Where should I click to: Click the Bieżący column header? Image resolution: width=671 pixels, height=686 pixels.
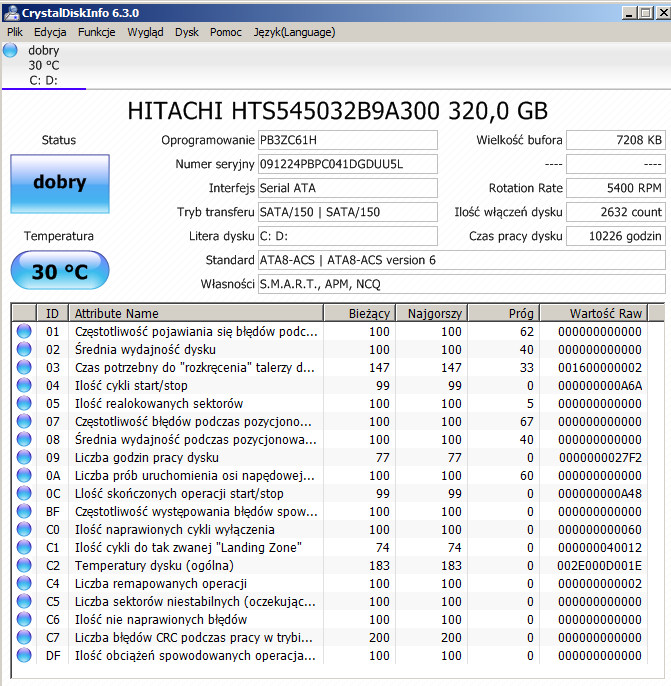[x=360, y=313]
